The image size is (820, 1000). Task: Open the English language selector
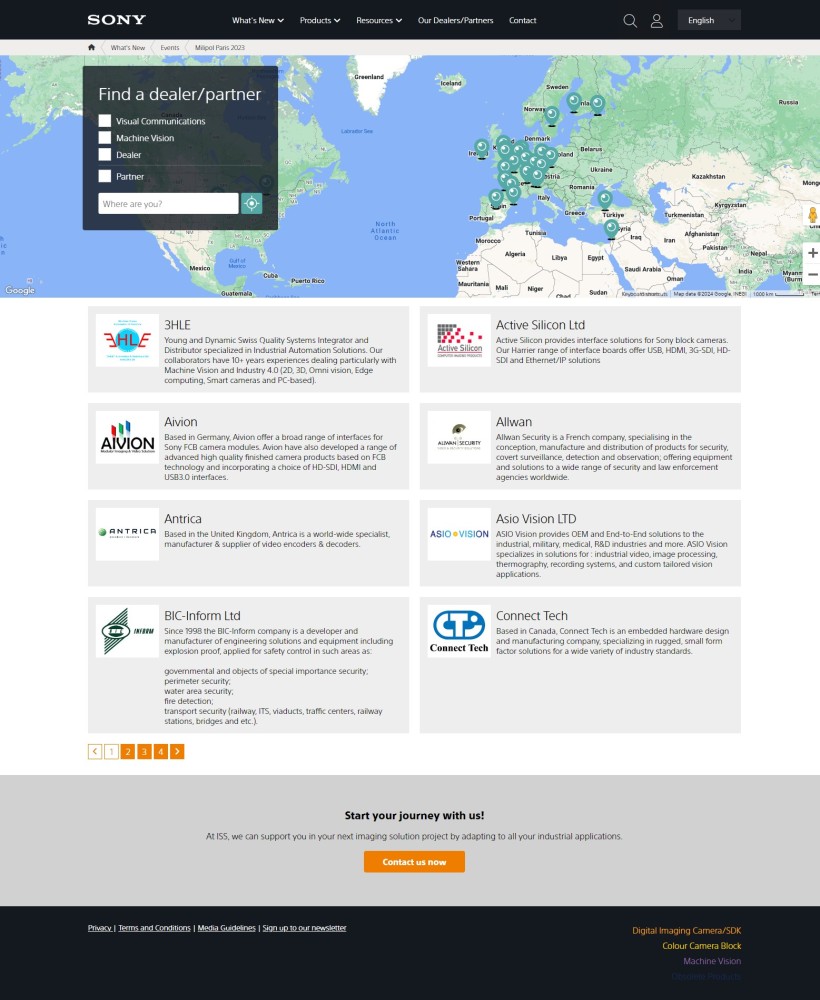pyautogui.click(x=708, y=20)
